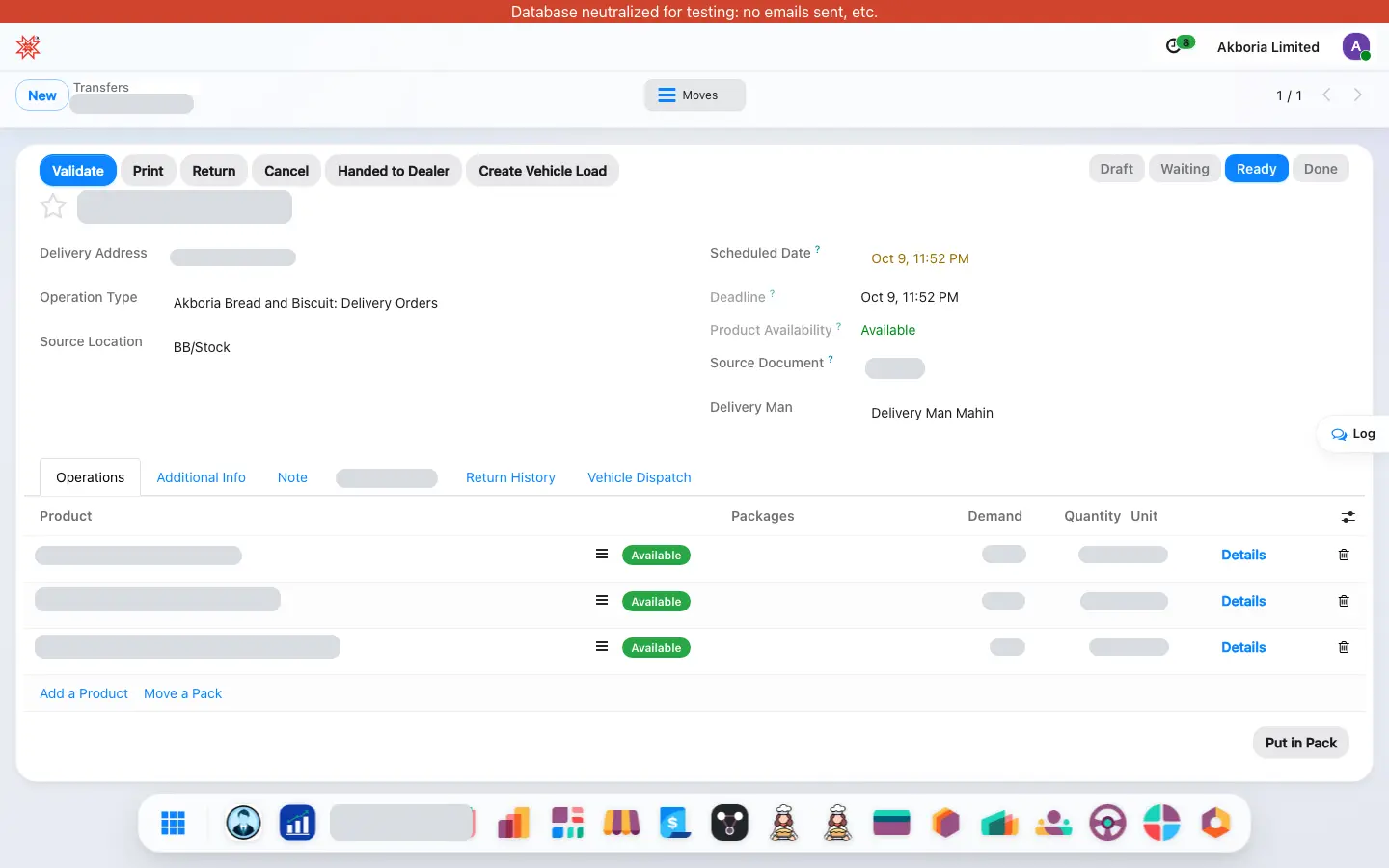Edit the Scheduled Date field
The height and width of the screenshot is (868, 1389).
coord(920,258)
